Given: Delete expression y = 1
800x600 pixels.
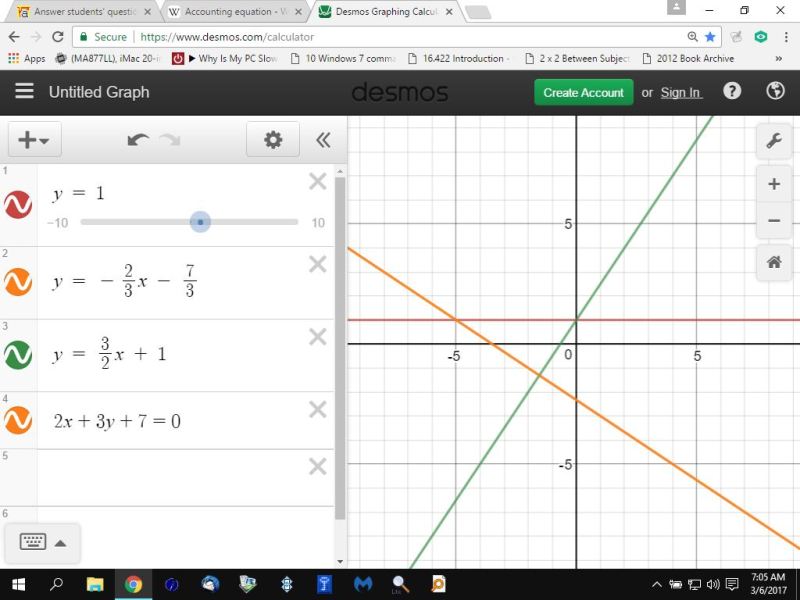Looking at the screenshot, I should coord(318,181).
